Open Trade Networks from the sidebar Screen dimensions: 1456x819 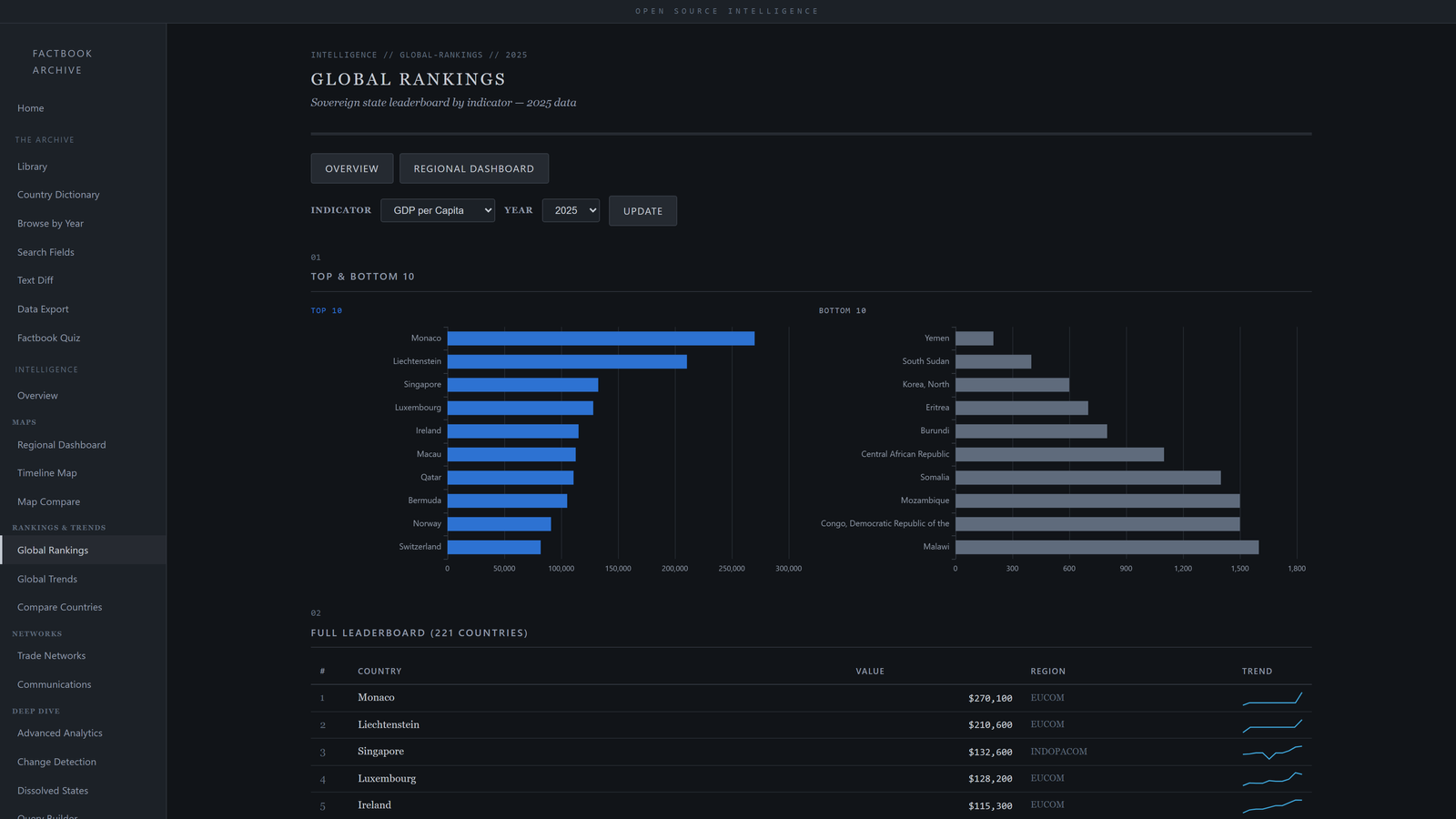point(52,656)
